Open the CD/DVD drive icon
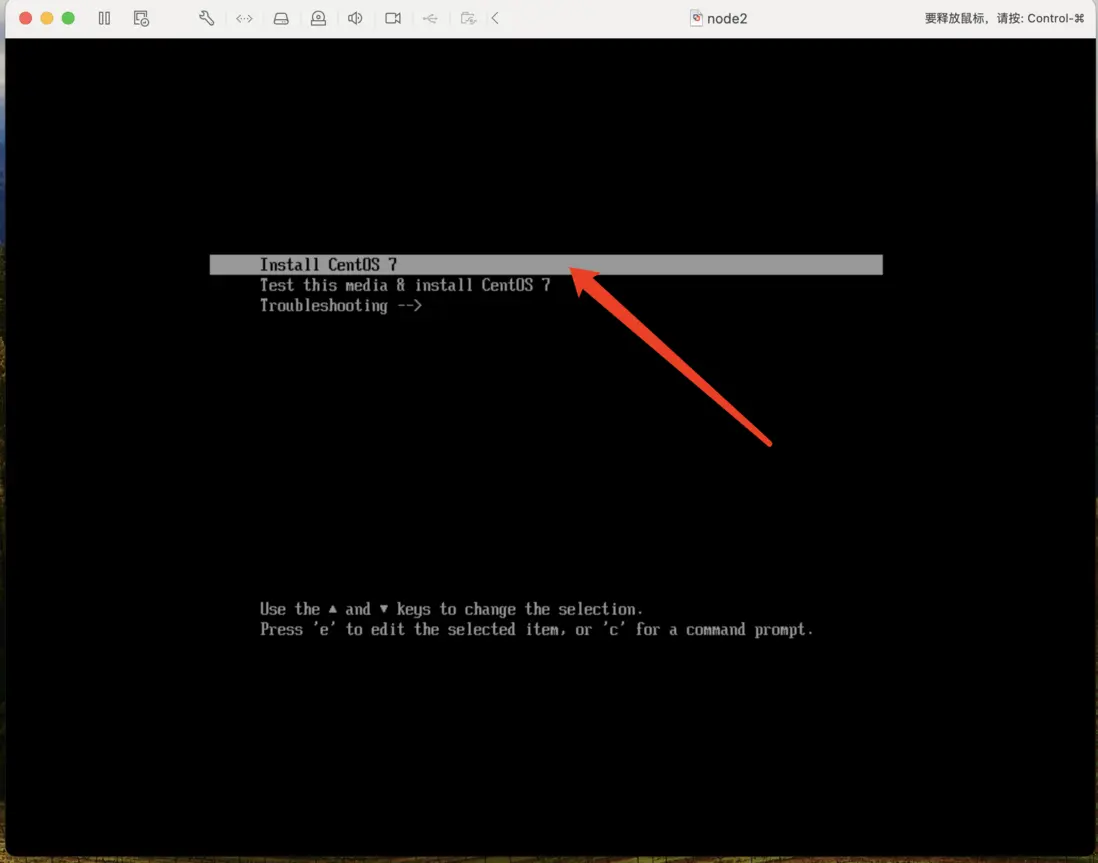The width and height of the screenshot is (1098, 863). [x=318, y=18]
